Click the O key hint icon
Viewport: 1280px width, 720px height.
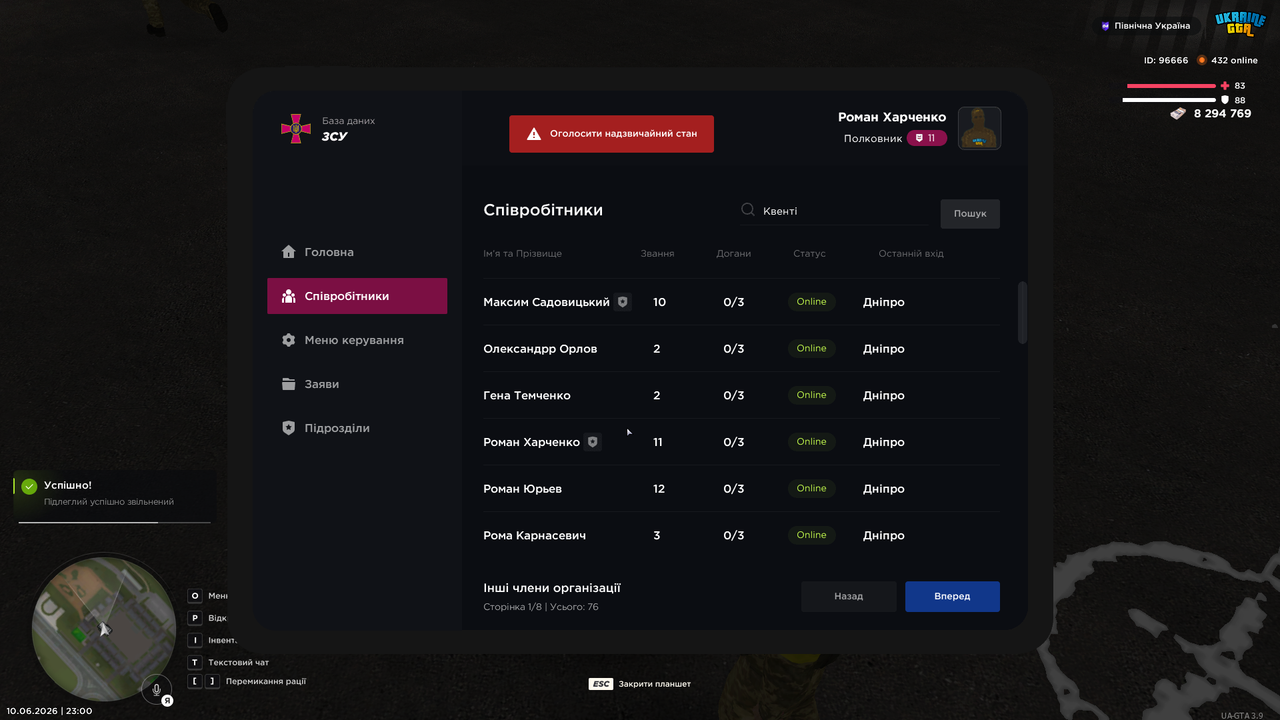tap(195, 596)
